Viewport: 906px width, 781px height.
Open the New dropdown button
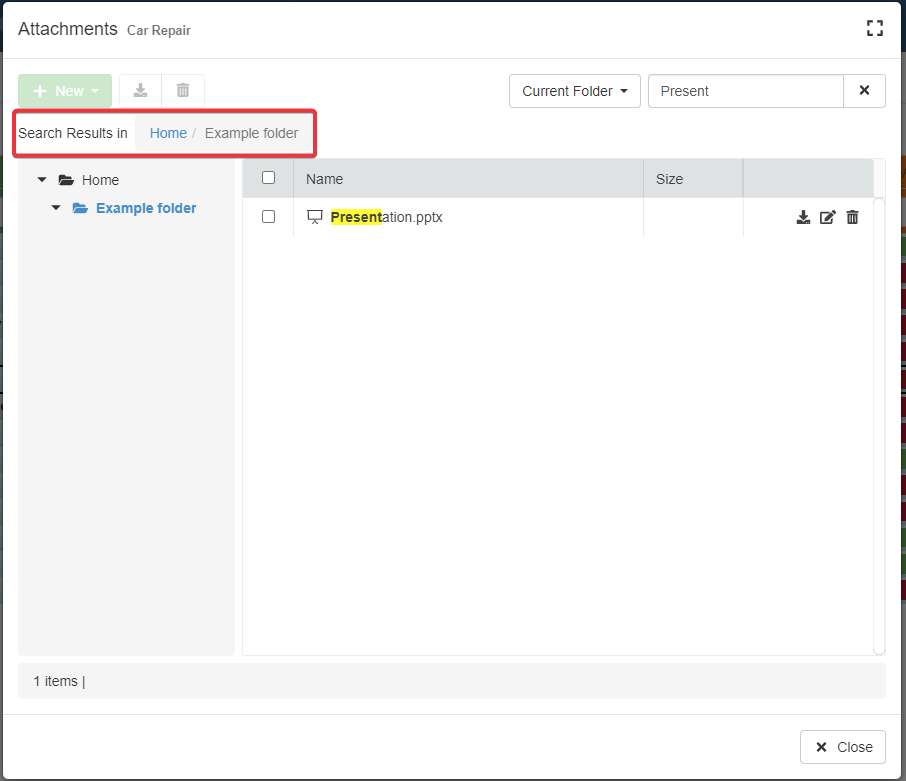pyautogui.click(x=65, y=91)
